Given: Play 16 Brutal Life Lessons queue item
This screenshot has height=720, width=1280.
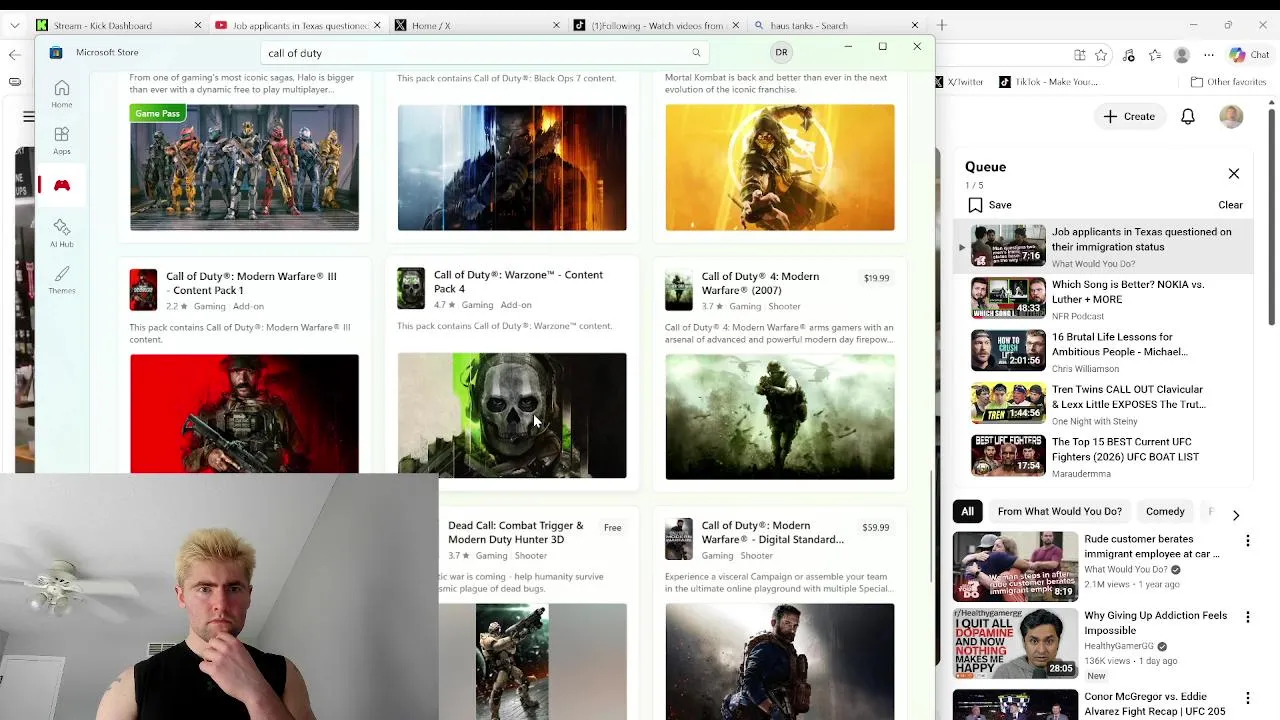Looking at the screenshot, I should 1103,351.
